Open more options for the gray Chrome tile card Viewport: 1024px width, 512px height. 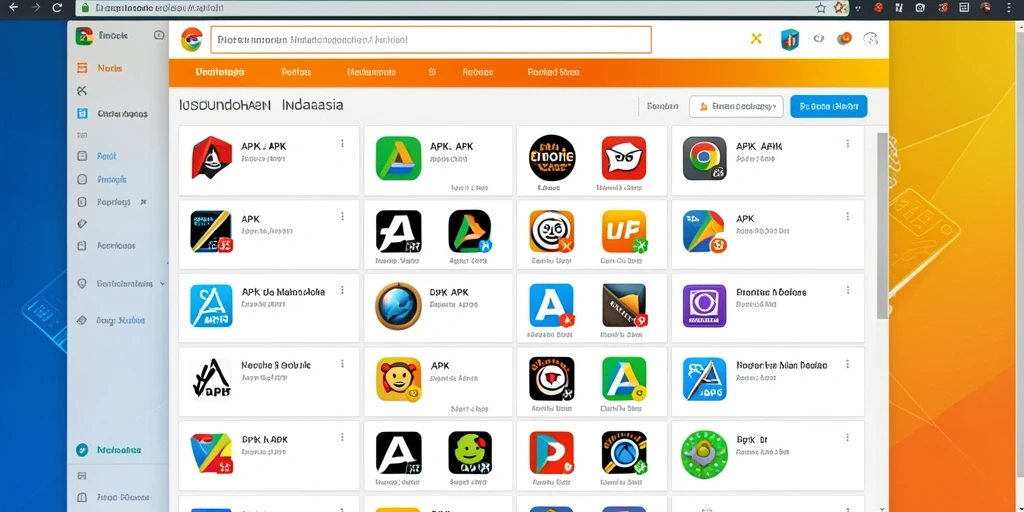tap(848, 144)
